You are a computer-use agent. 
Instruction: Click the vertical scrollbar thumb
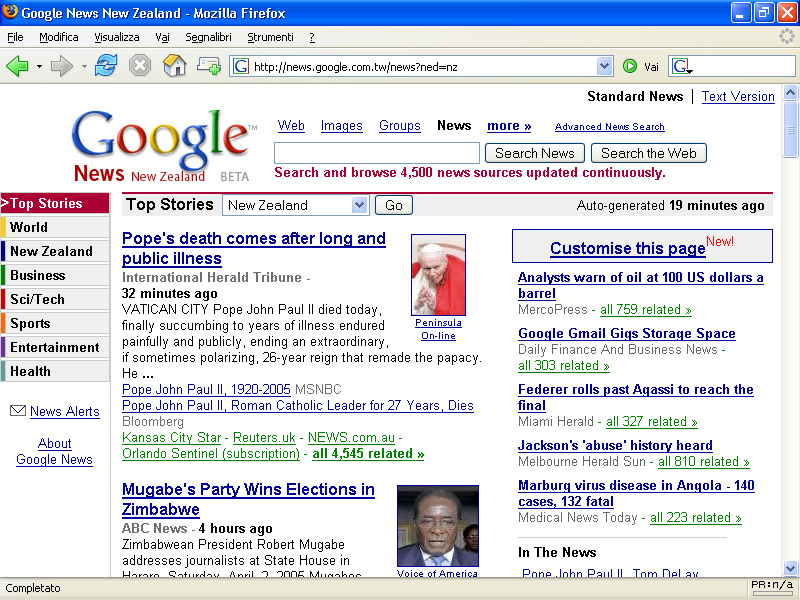tap(790, 130)
